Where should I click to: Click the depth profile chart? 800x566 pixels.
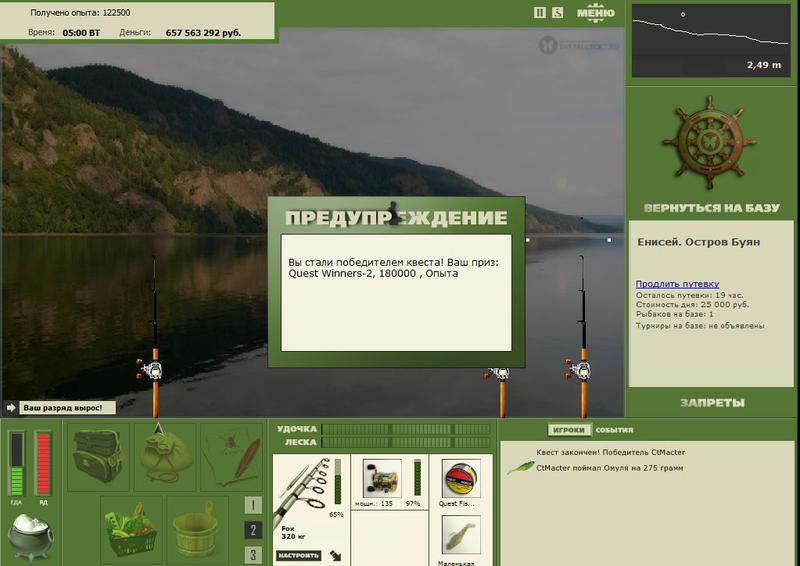tap(711, 40)
